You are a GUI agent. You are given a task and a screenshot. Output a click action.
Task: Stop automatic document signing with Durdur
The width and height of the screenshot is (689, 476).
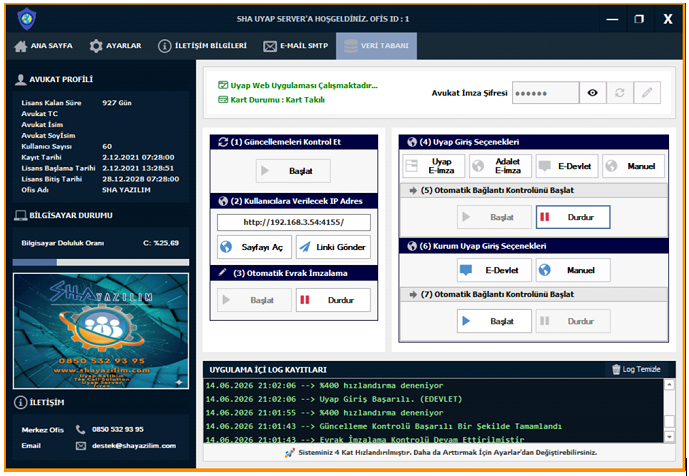pos(333,300)
